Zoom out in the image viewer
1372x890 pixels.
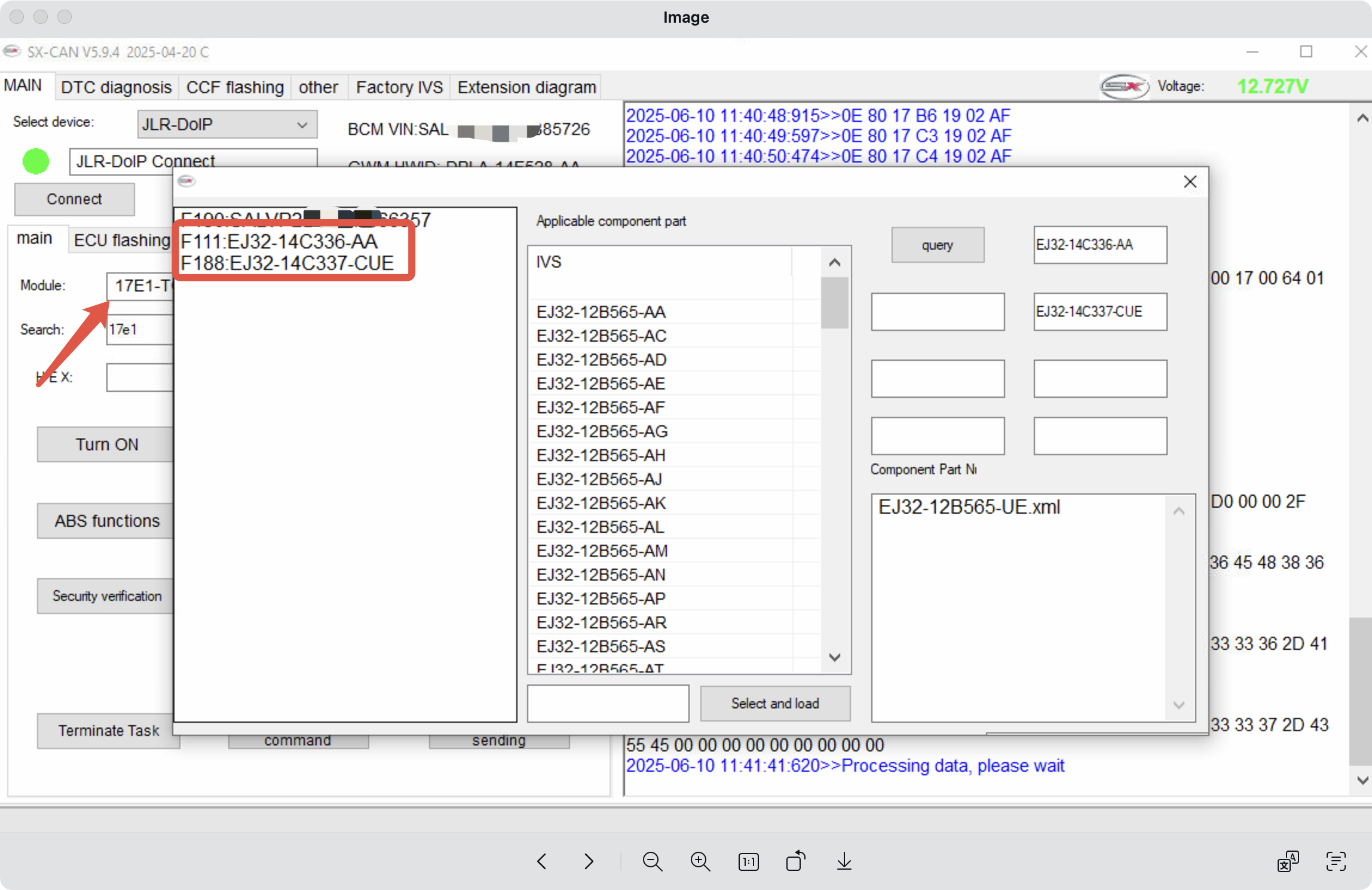point(652,861)
